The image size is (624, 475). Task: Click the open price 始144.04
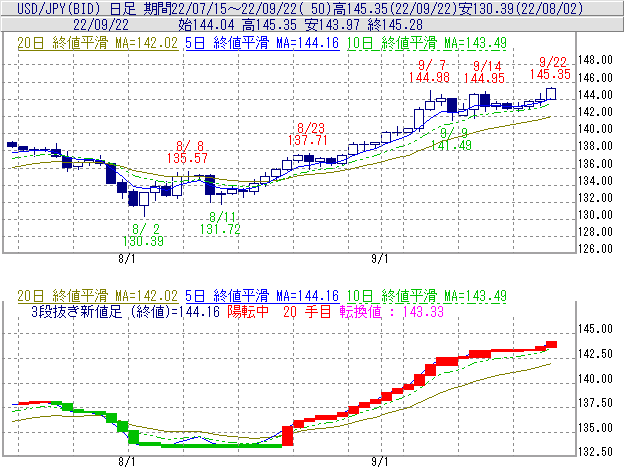[207, 25]
